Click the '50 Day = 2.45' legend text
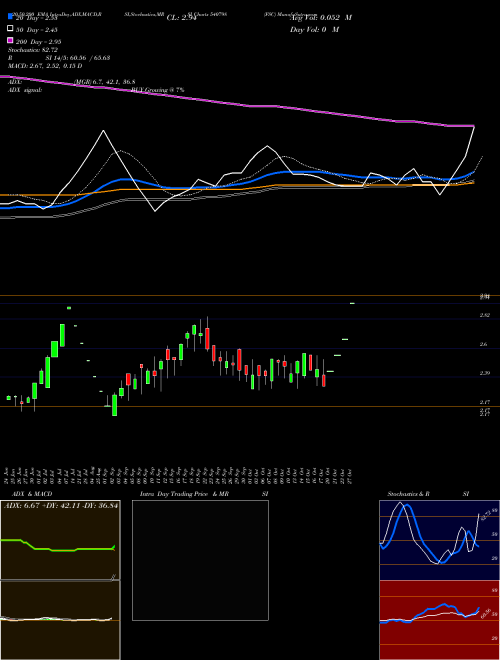500x660 pixels. [37, 29]
